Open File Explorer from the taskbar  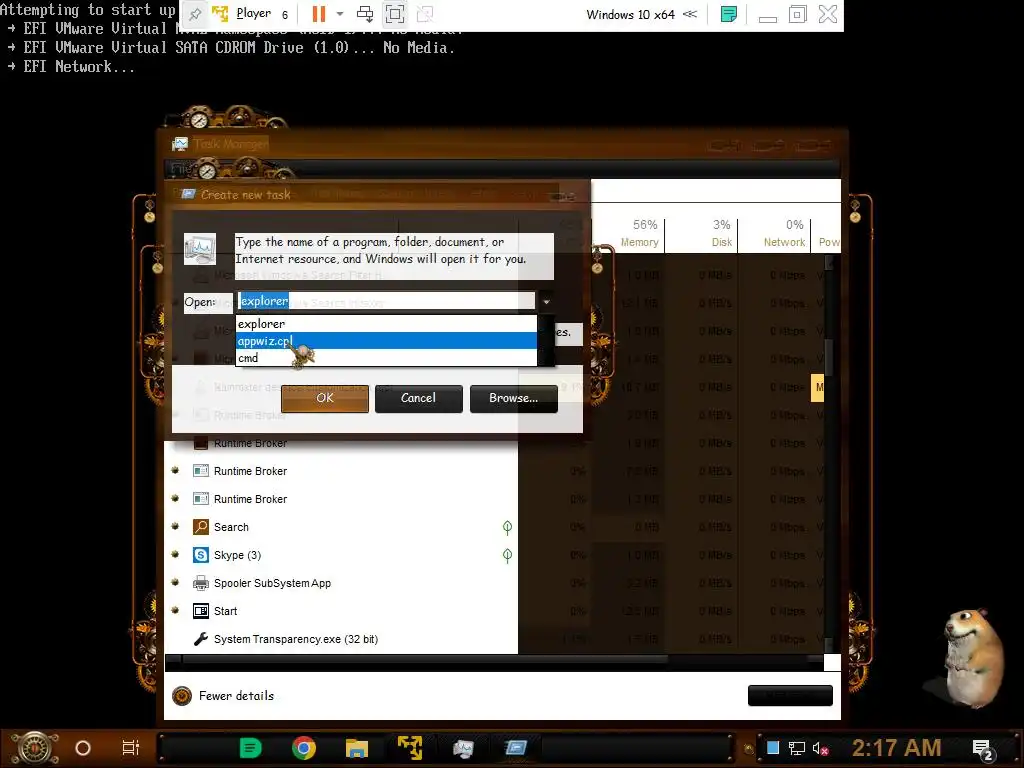click(357, 748)
